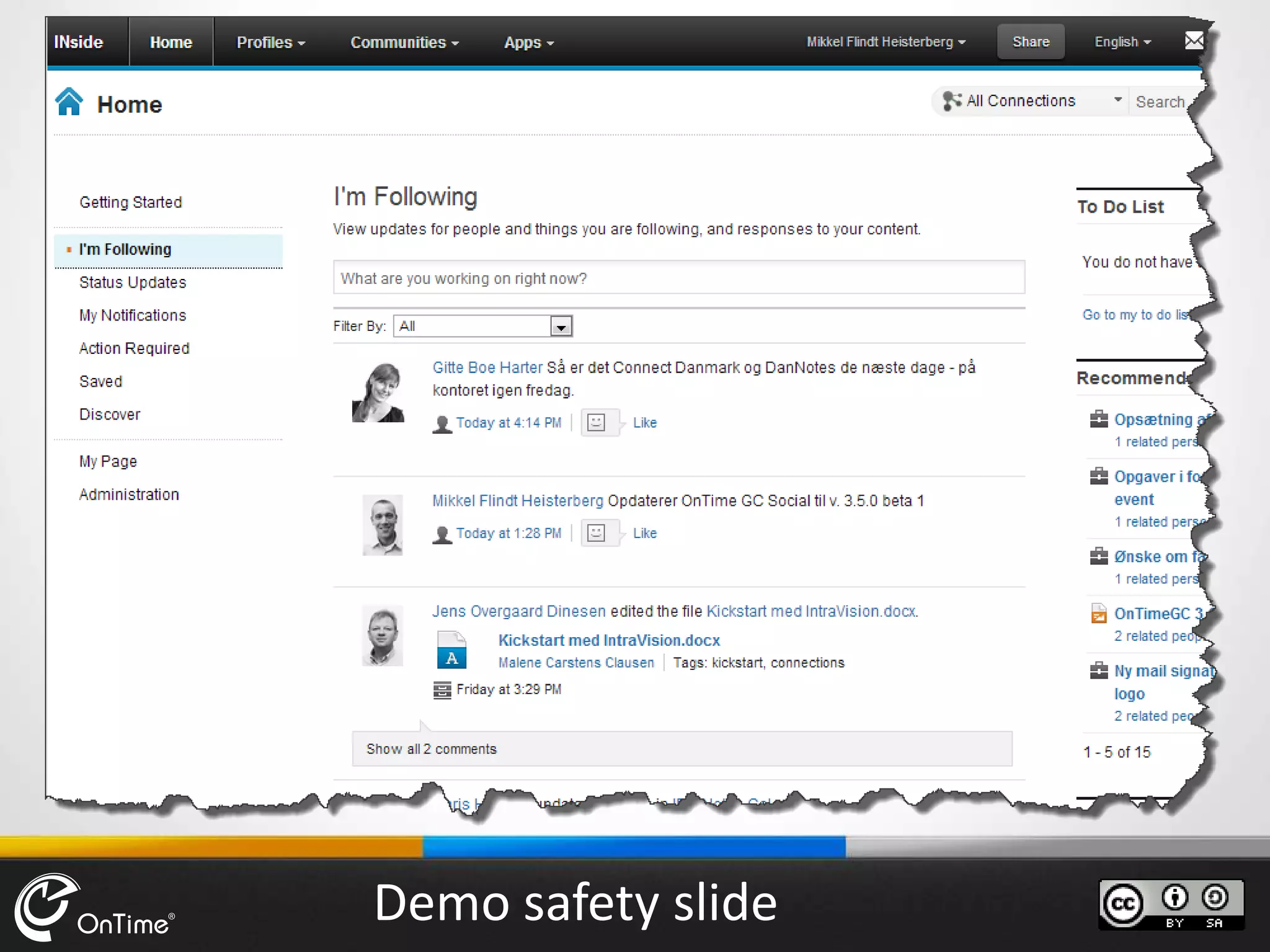Click person icon beside Today at 1:28 PM
Image resolution: width=1270 pixels, height=952 pixels.
442,534
